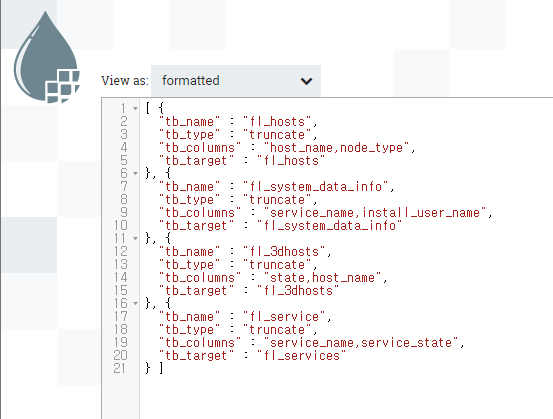Click tb_target "fl_3dhosts" on line 15
Viewport: 553px width, 419px height.
(298, 291)
